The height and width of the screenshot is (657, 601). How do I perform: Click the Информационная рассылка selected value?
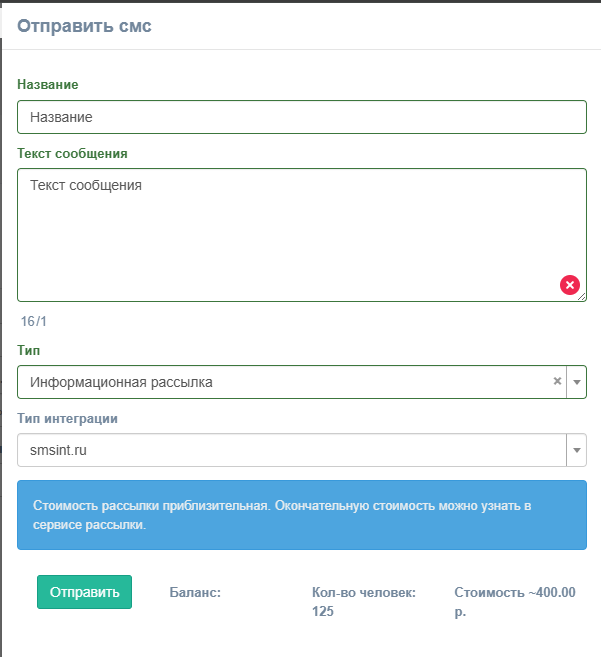pyautogui.click(x=121, y=382)
